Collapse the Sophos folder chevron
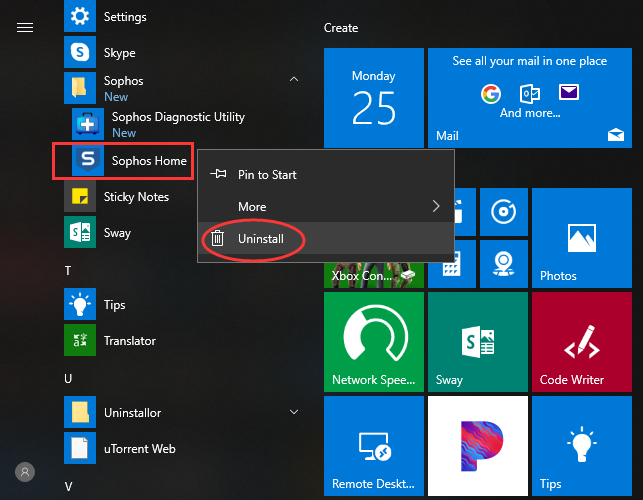Screen dimensions: 643x500 [294, 79]
